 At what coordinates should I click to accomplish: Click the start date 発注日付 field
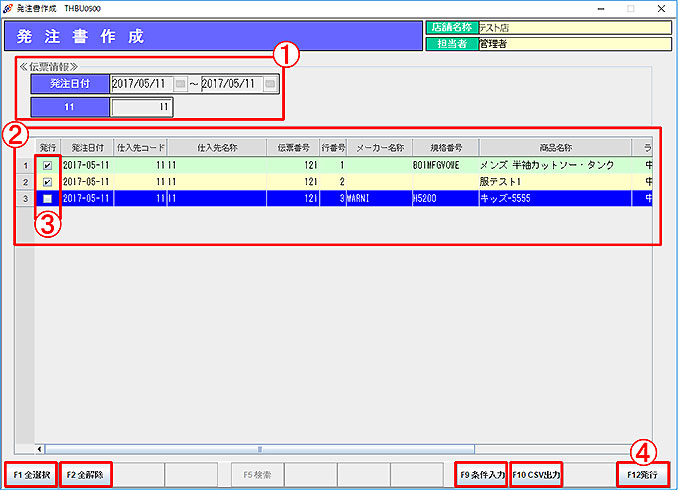pos(141,84)
